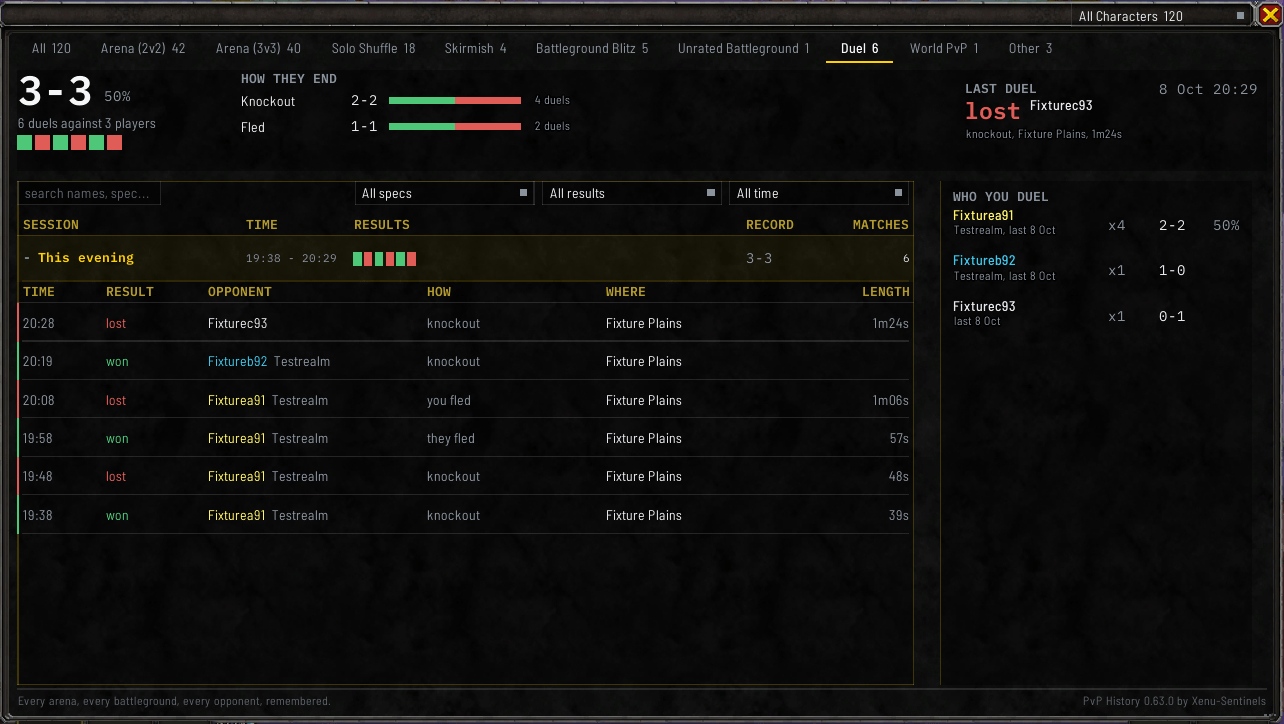Focus the search names, spec field
1284x724 pixels.
(x=90, y=194)
